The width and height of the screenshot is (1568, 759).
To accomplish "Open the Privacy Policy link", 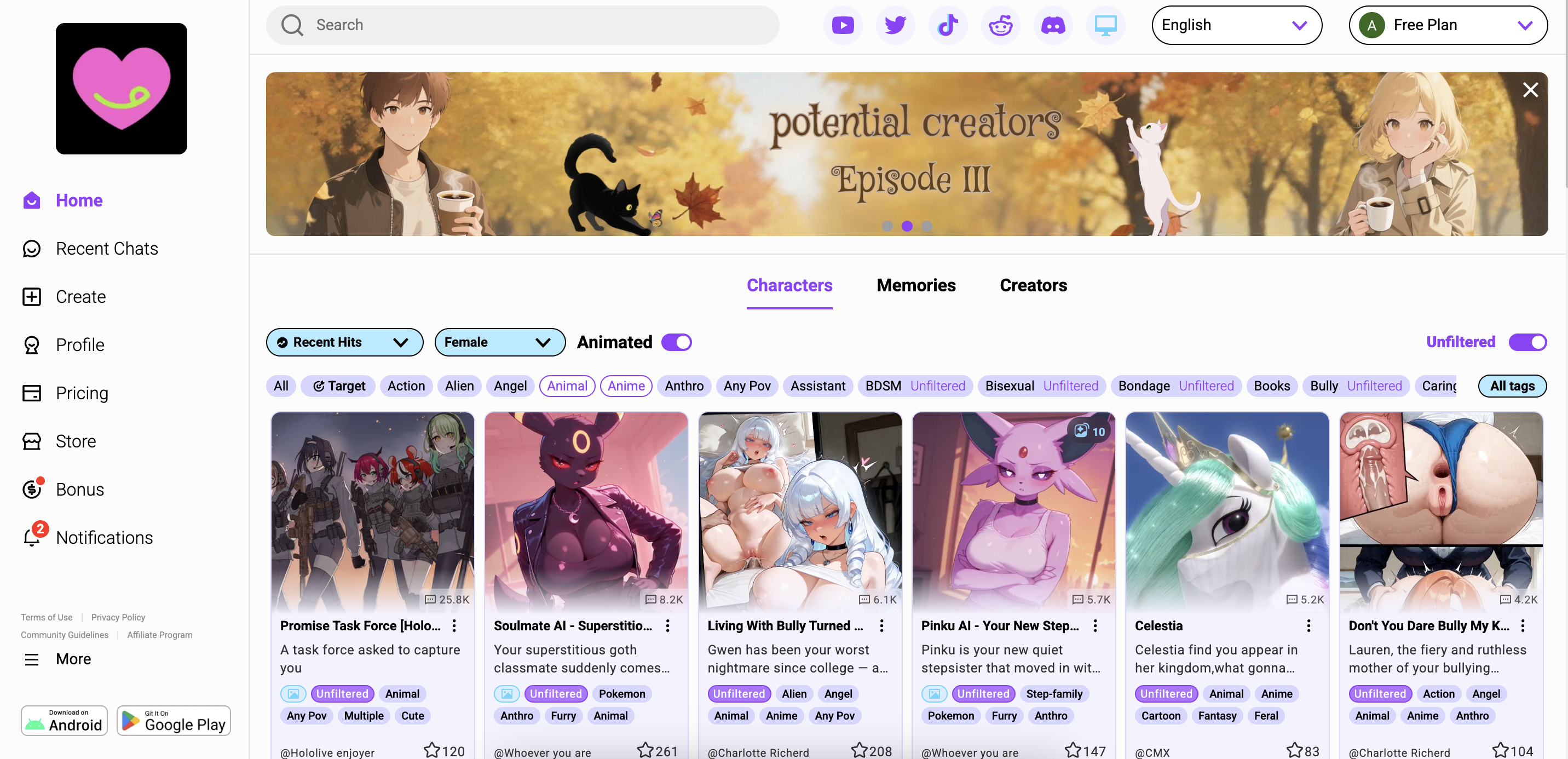I will click(118, 617).
